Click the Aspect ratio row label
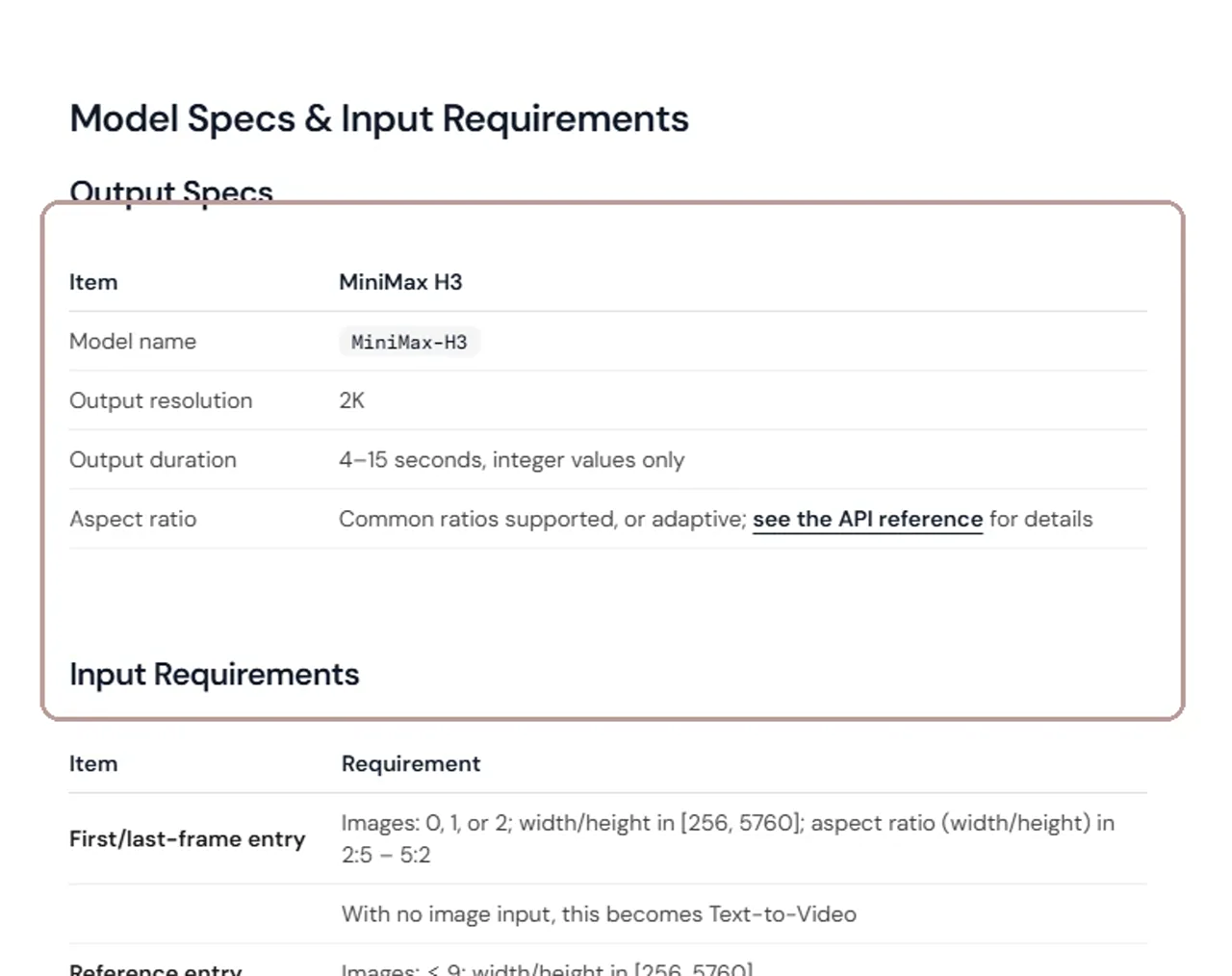 pyautogui.click(x=133, y=519)
